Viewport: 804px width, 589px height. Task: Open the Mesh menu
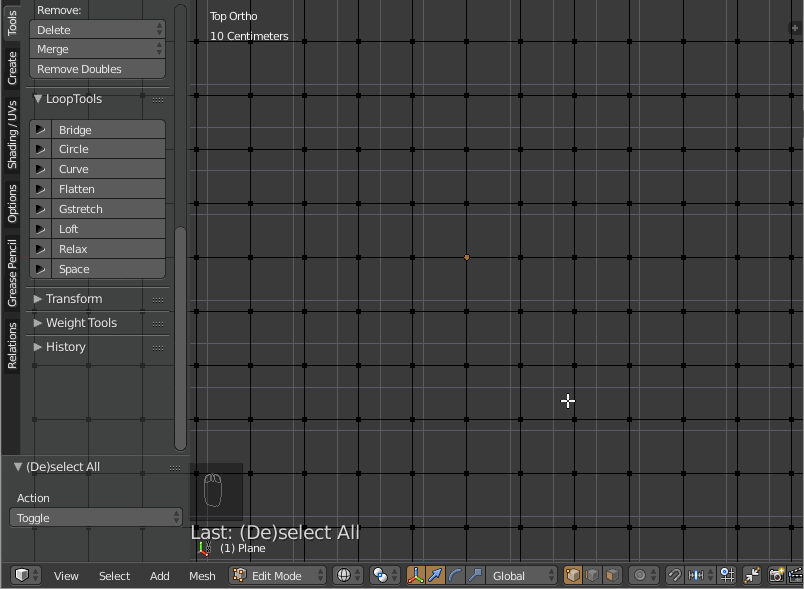click(202, 576)
